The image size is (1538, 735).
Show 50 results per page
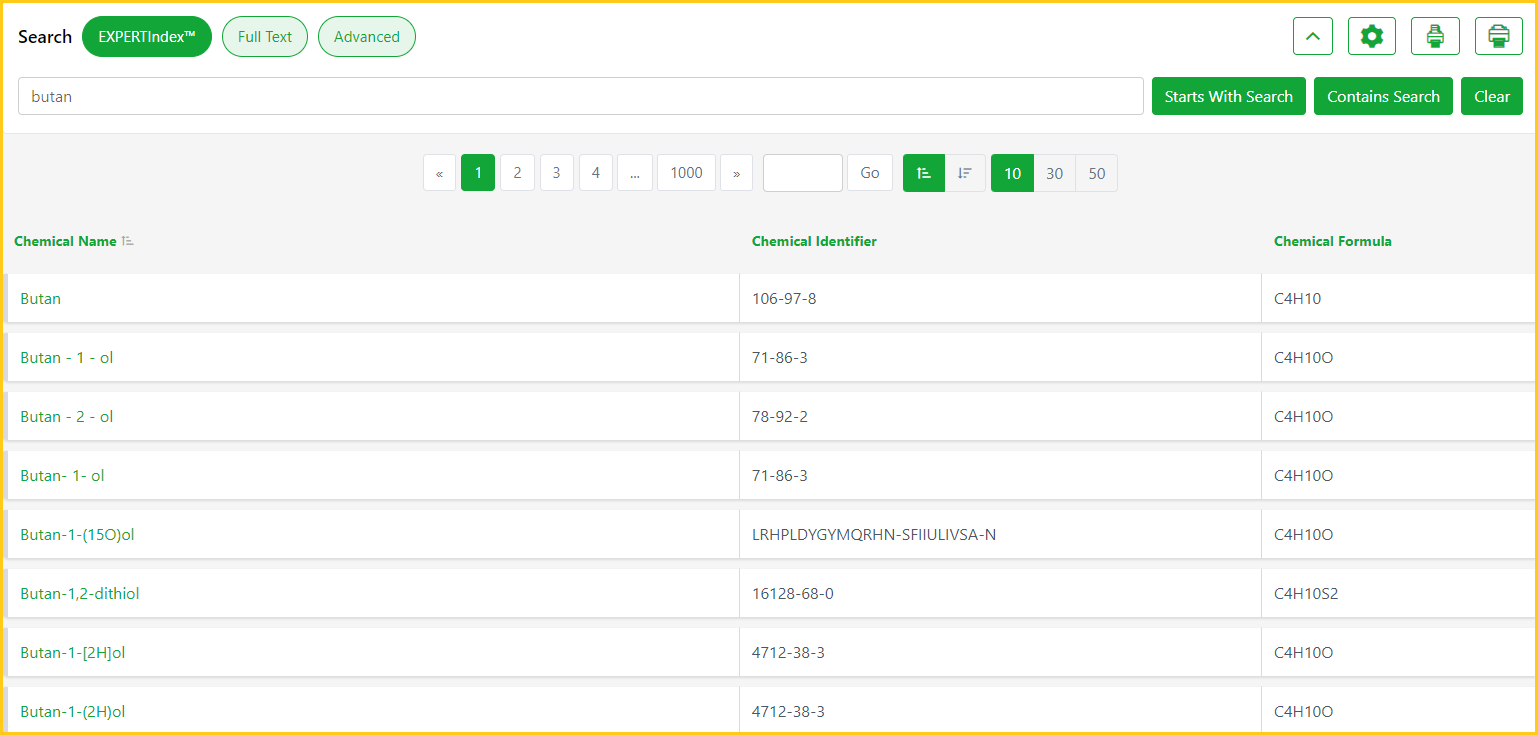coord(1096,173)
